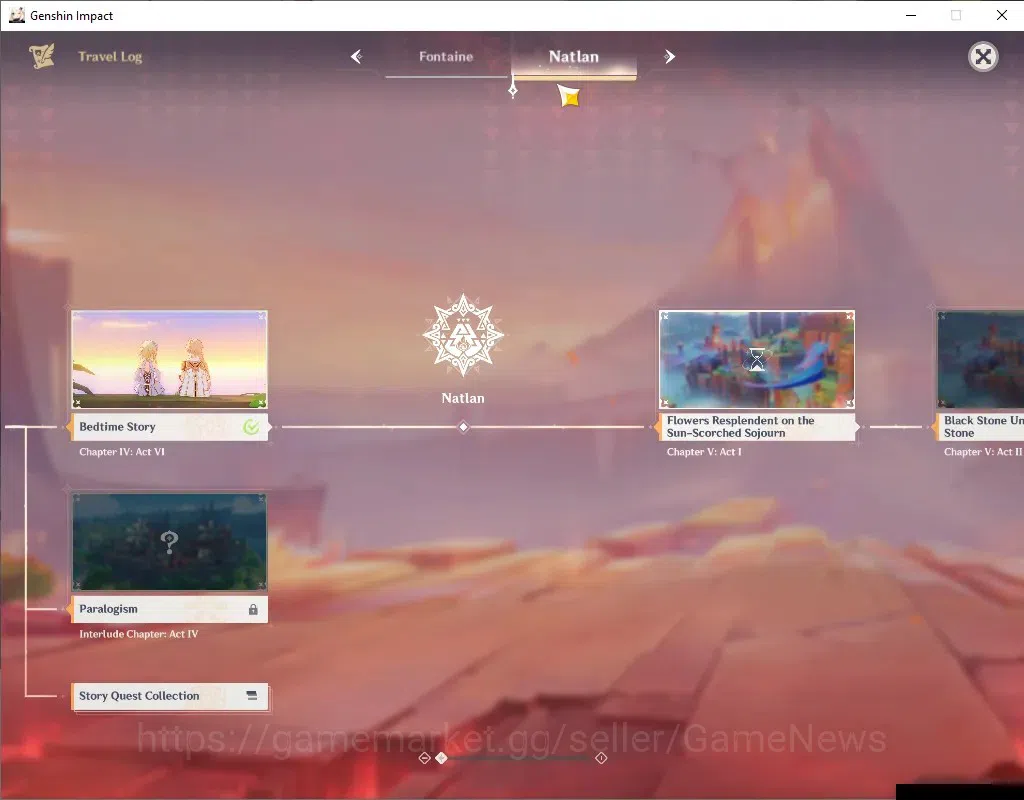Open the locked Paralogism question-mark thumbnail

(x=169, y=542)
